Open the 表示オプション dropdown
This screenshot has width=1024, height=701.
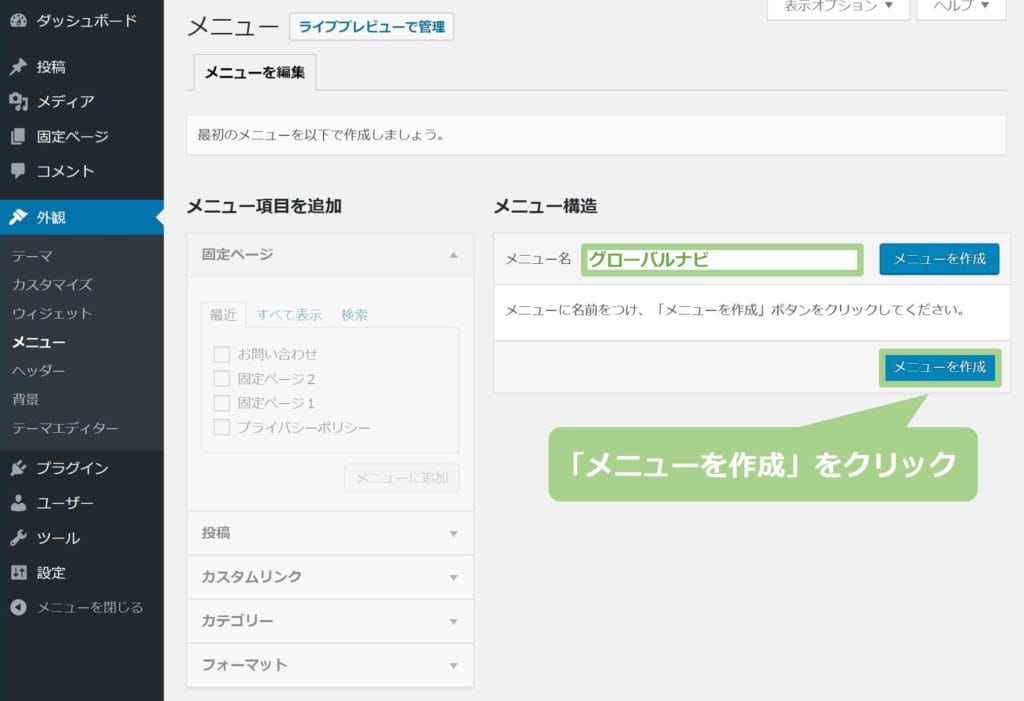point(838,8)
